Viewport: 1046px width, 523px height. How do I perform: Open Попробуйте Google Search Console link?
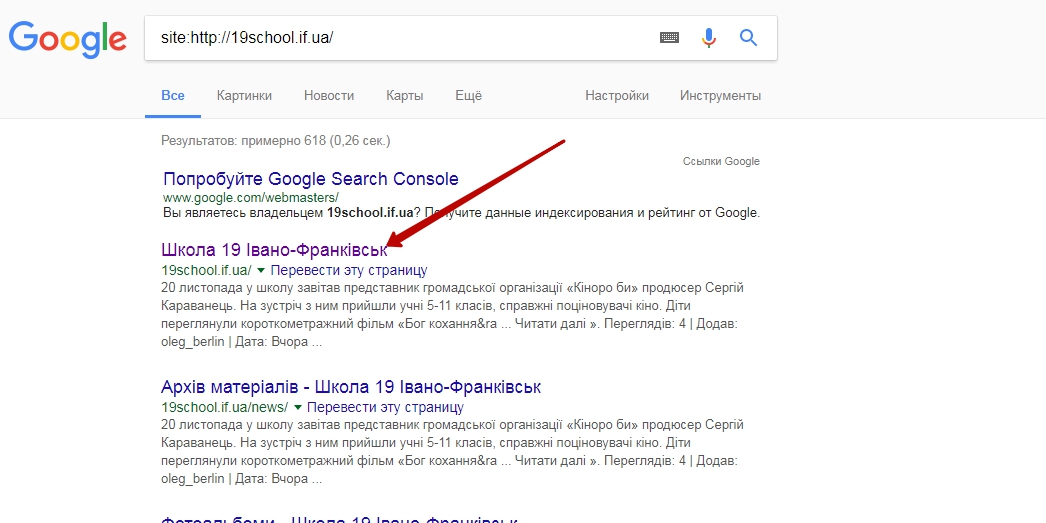pyautogui.click(x=311, y=179)
